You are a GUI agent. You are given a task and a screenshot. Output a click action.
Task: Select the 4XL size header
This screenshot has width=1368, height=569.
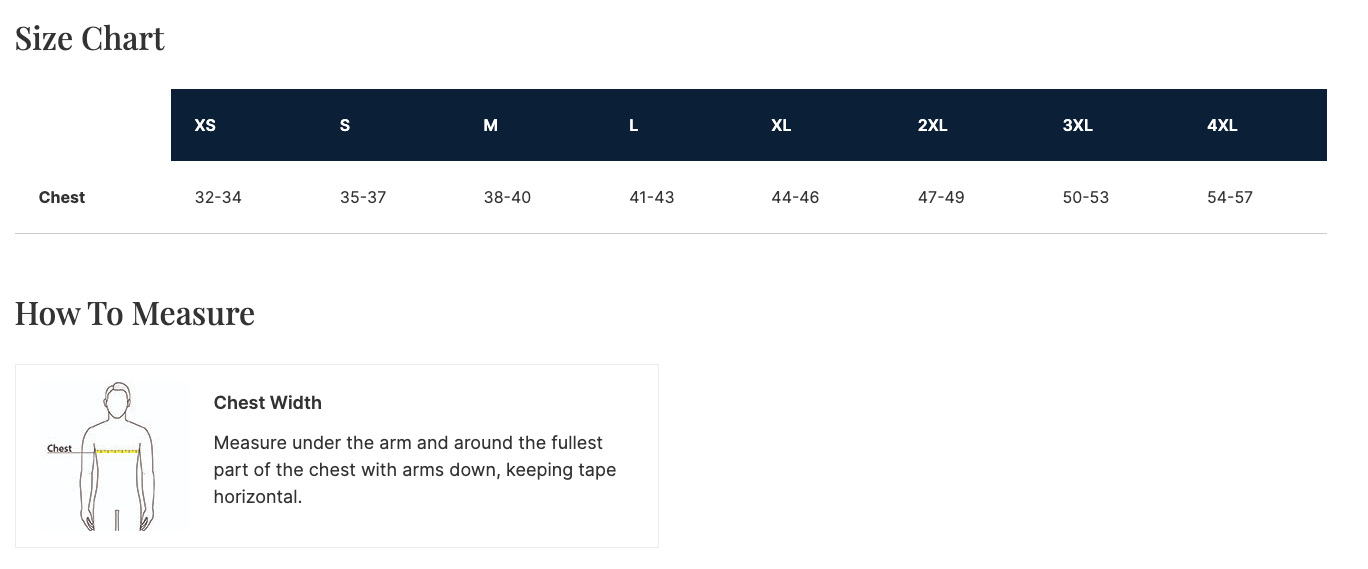pyautogui.click(x=1222, y=126)
